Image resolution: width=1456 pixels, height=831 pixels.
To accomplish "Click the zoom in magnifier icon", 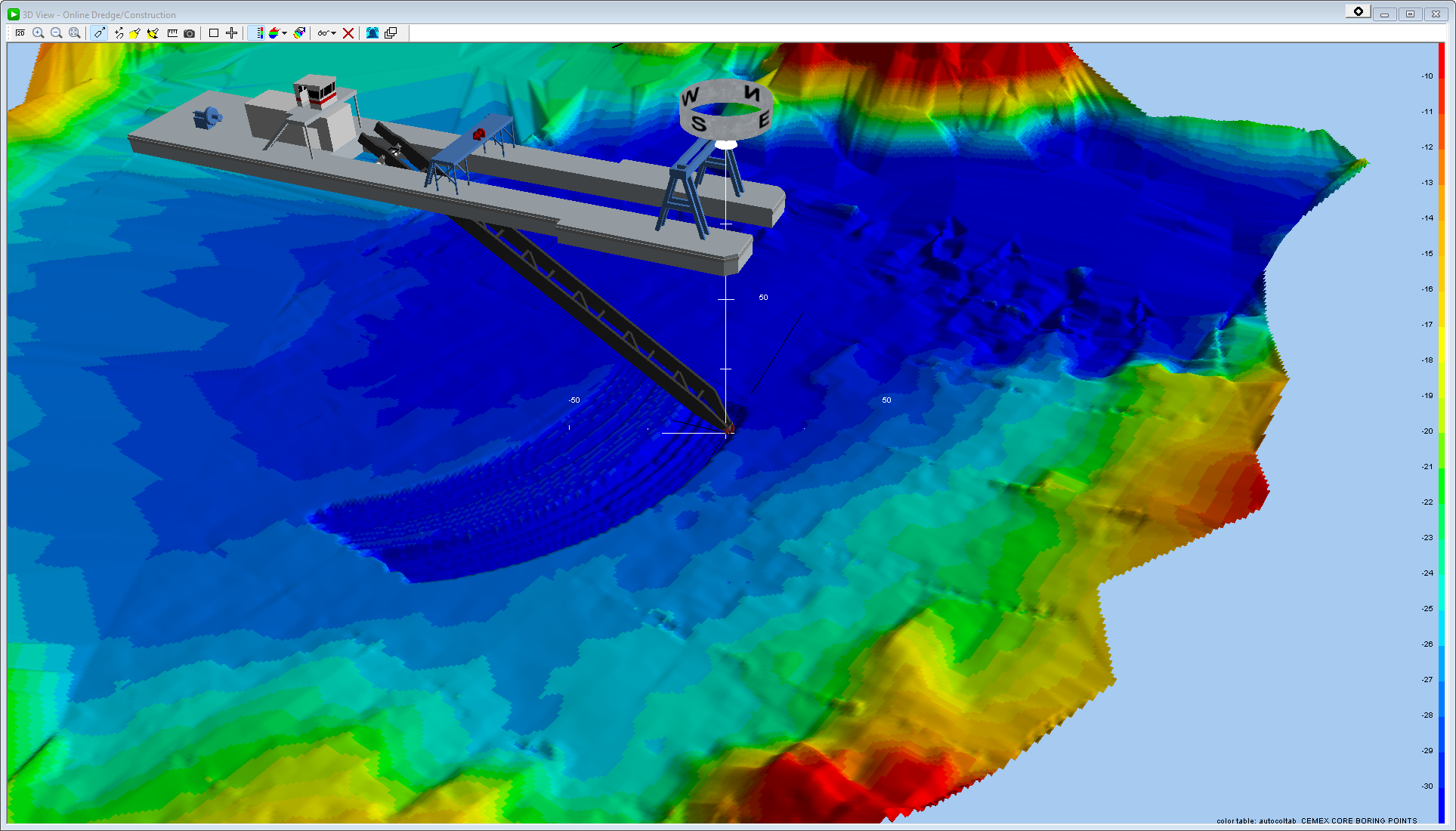I will [x=39, y=33].
